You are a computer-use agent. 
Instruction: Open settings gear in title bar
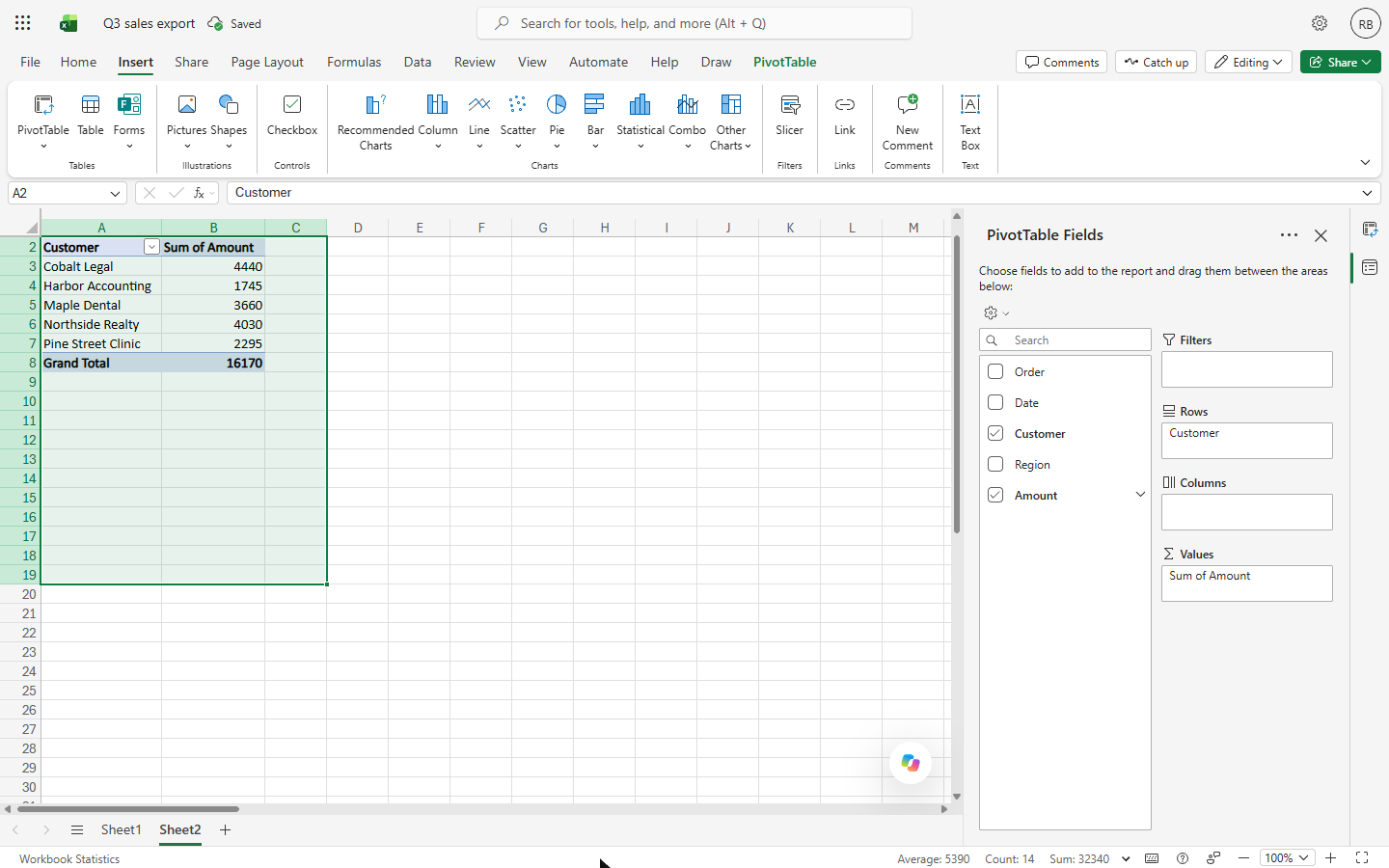[1319, 23]
